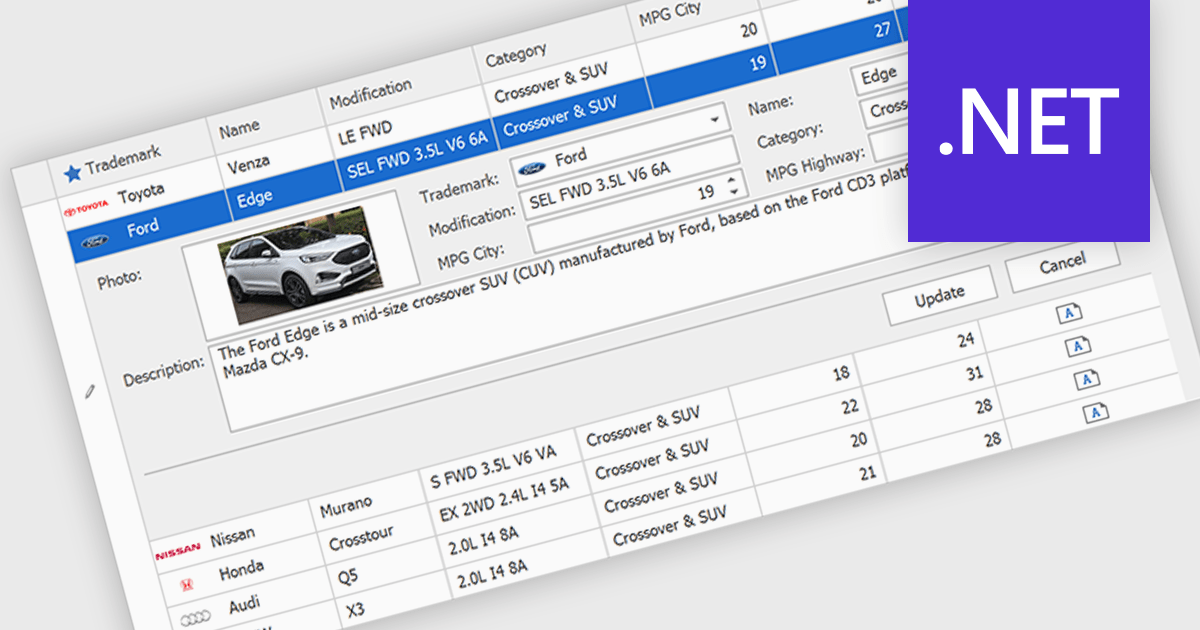1200x630 pixels.
Task: Open the document icon in the Audi row
Action: [1087, 379]
